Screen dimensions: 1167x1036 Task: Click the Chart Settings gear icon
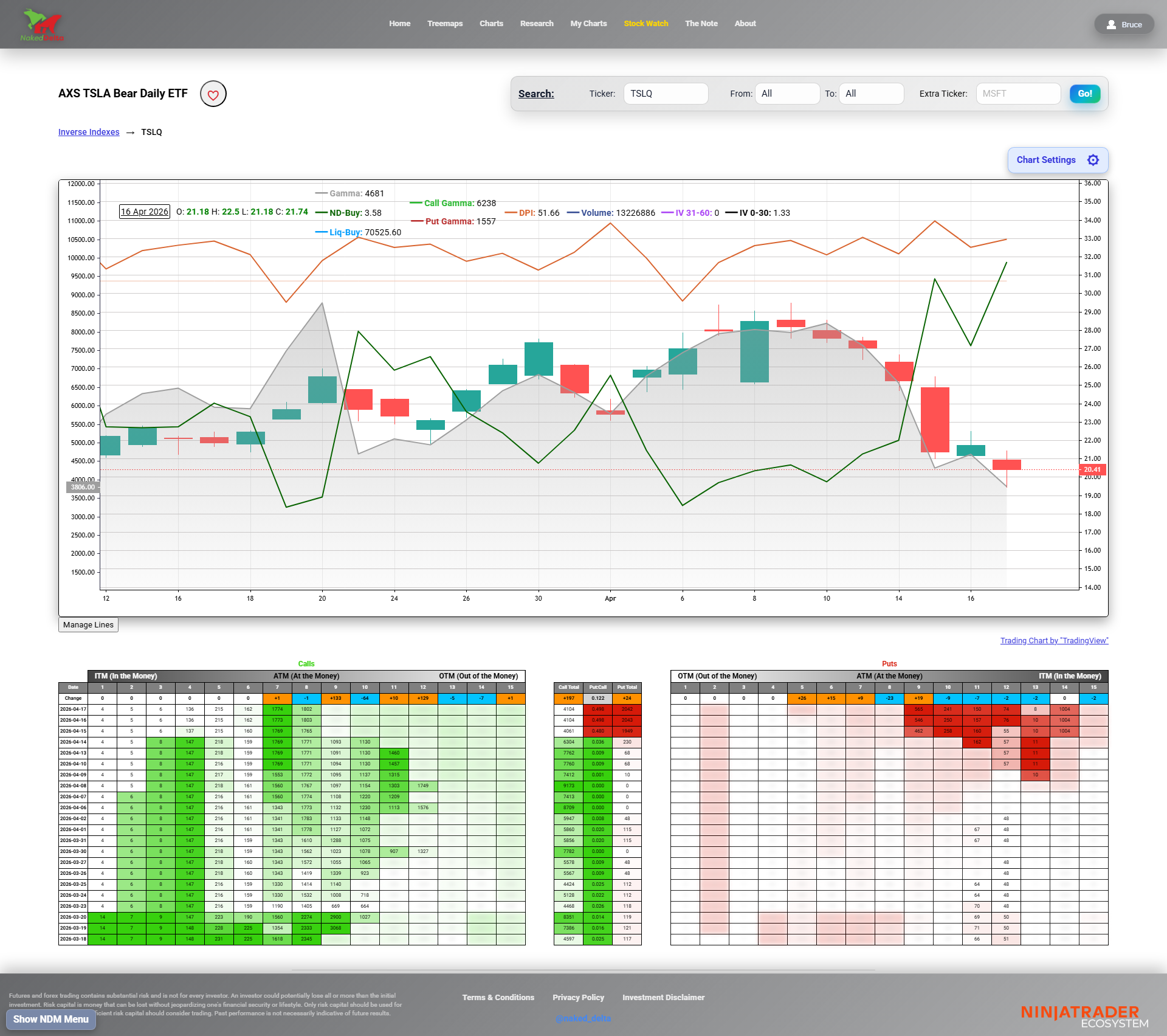coord(1093,160)
